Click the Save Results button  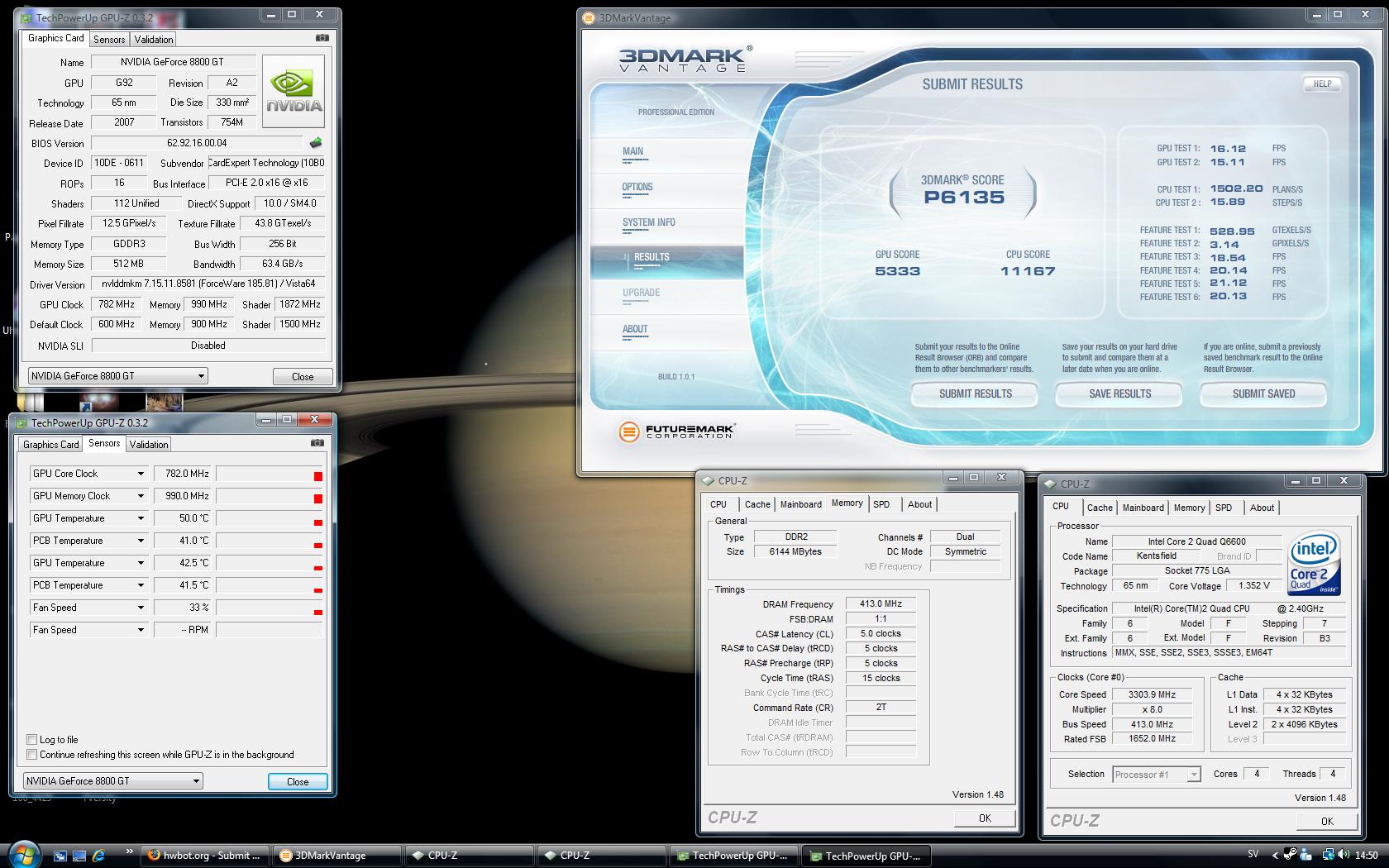pyautogui.click(x=1119, y=394)
